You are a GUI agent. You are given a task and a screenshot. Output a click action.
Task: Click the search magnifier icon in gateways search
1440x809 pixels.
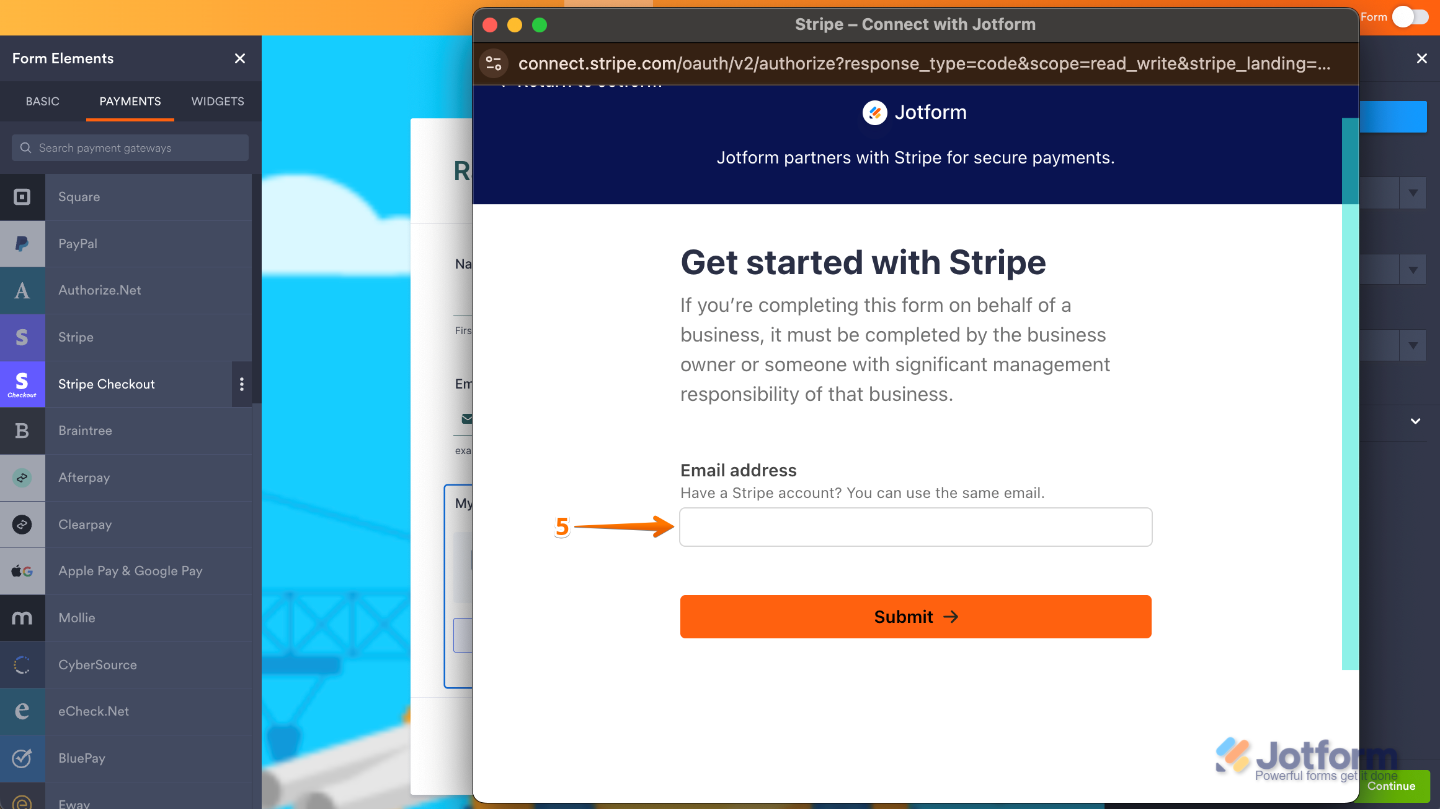click(x=25, y=148)
